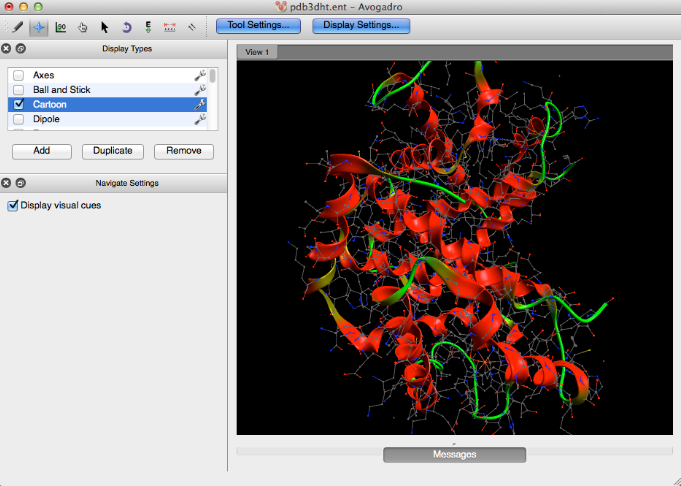681x486 pixels.
Task: Open Cartoon display settings wrench
Action: click(200, 105)
